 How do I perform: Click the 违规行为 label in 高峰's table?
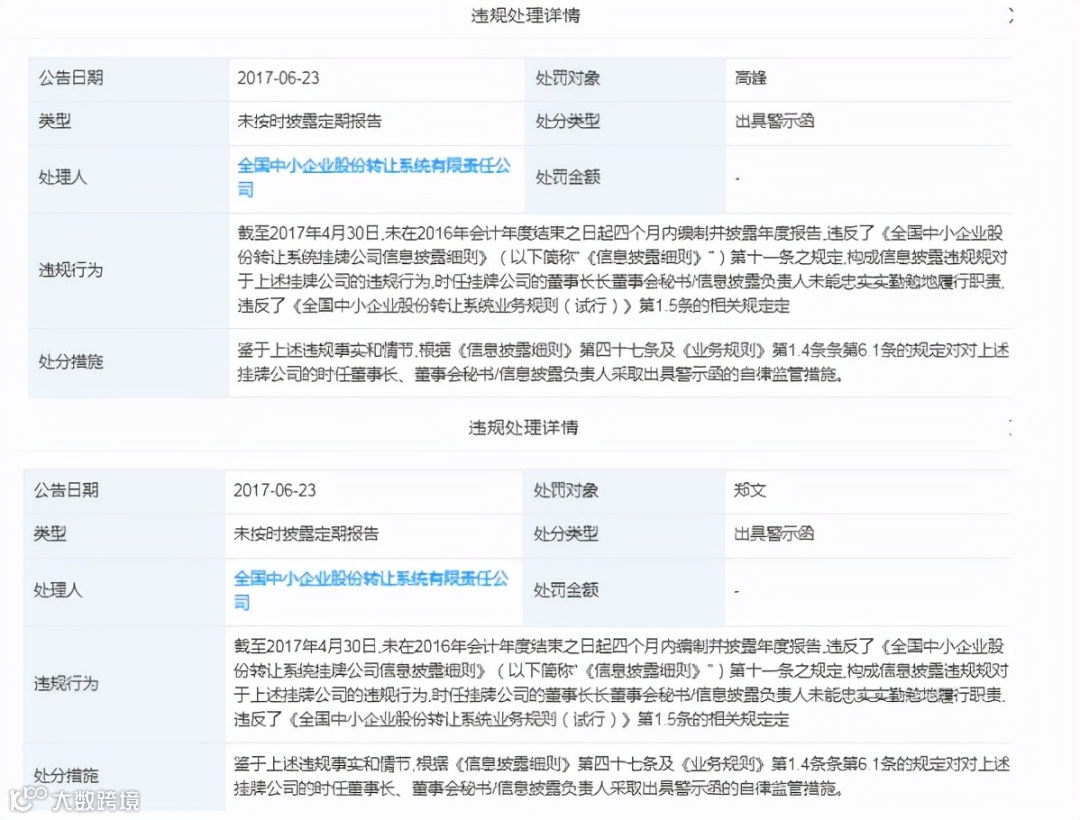pyautogui.click(x=71, y=270)
